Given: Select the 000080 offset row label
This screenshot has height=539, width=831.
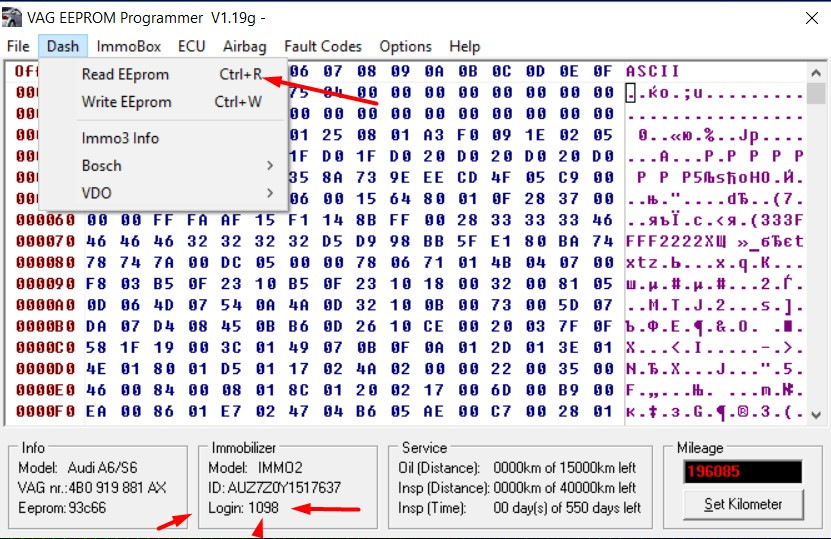Looking at the screenshot, I should (x=46, y=262).
